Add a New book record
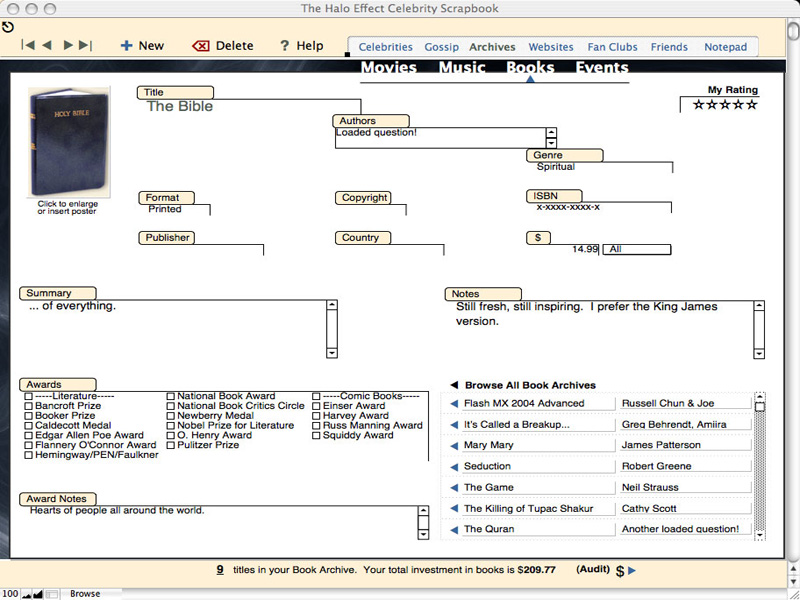 pos(142,46)
